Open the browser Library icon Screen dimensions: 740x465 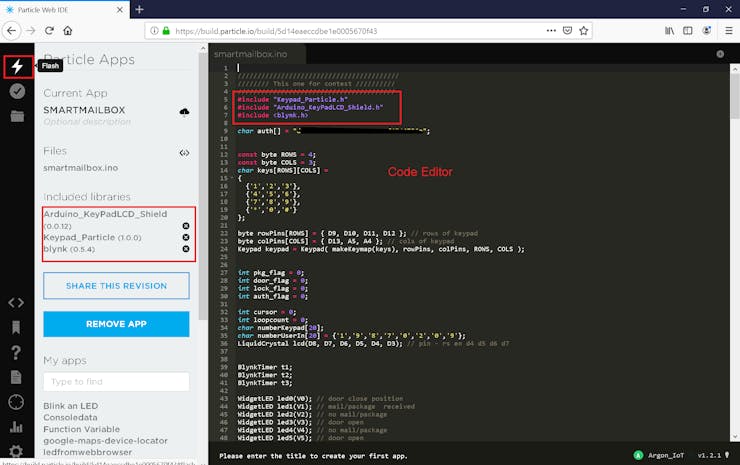(669, 31)
